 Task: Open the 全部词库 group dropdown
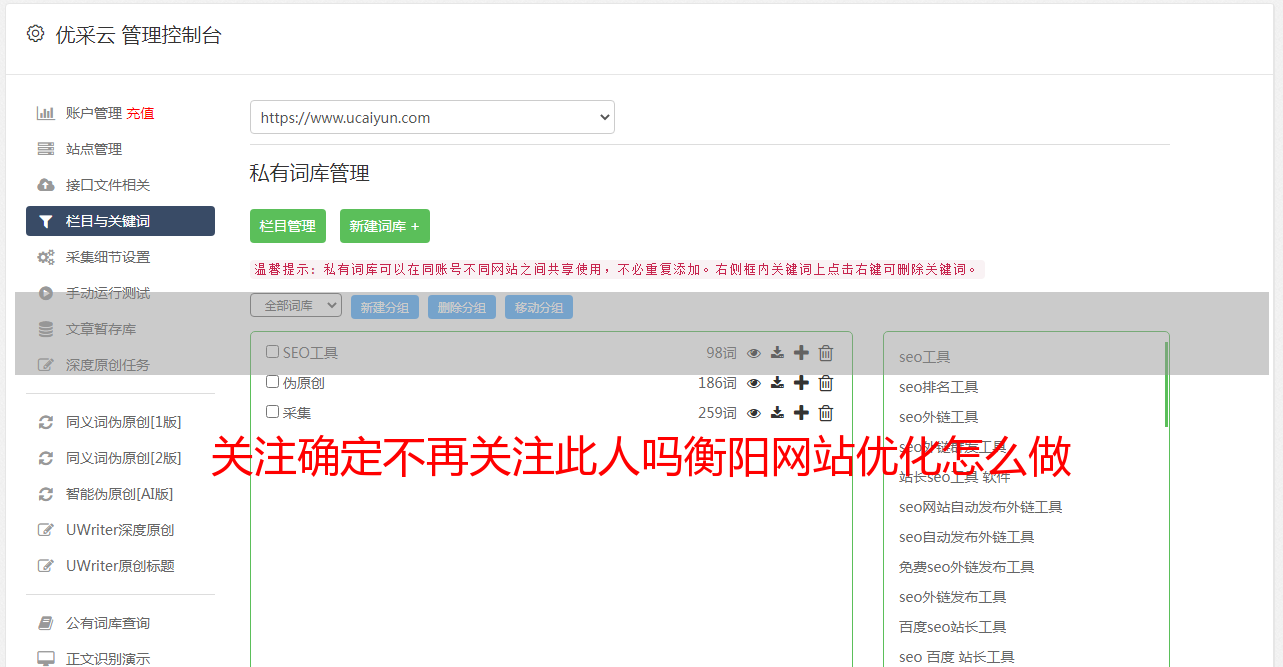[296, 305]
